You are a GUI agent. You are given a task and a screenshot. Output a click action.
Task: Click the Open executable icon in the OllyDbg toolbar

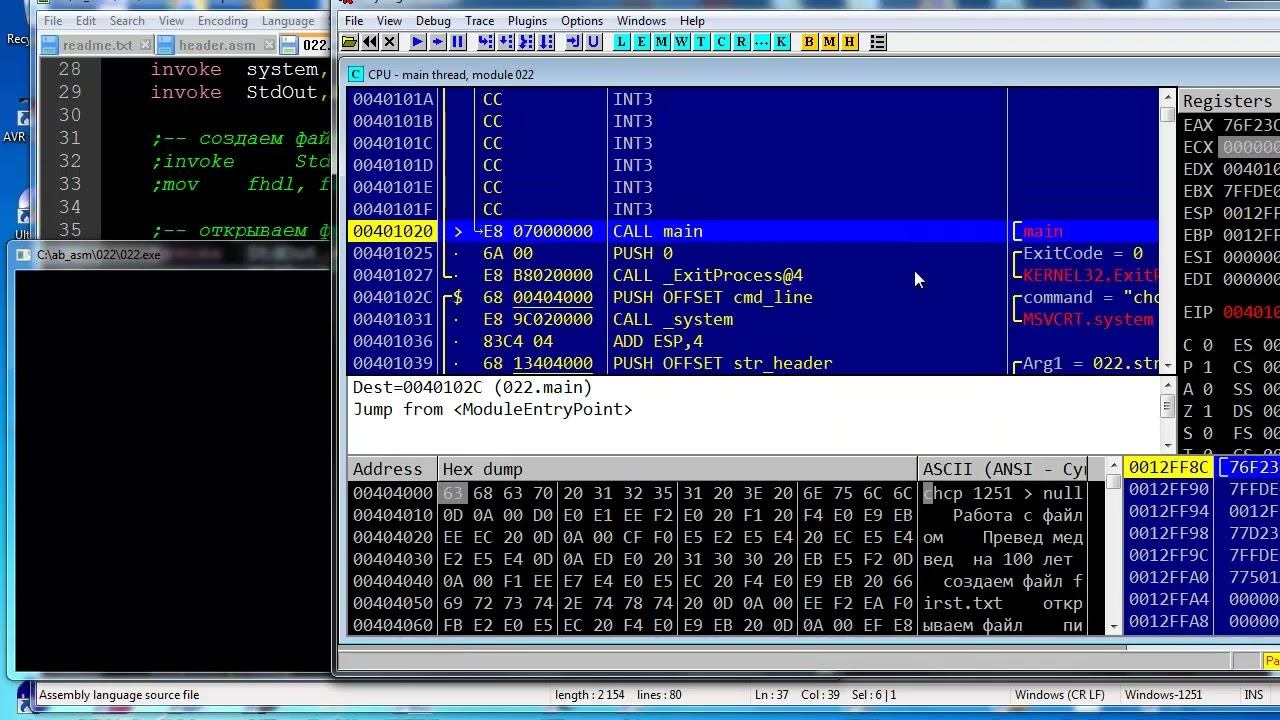click(349, 42)
